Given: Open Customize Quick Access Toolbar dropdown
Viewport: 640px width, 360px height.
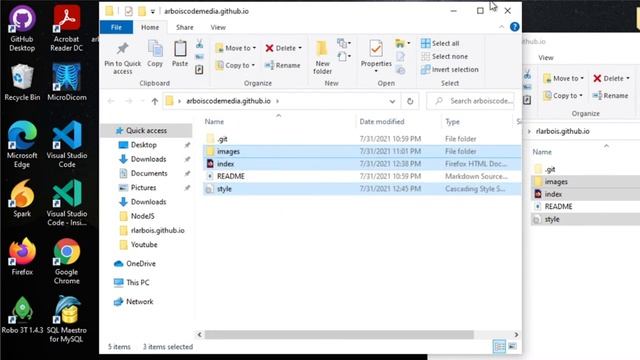Looking at the screenshot, I should [x=153, y=11].
